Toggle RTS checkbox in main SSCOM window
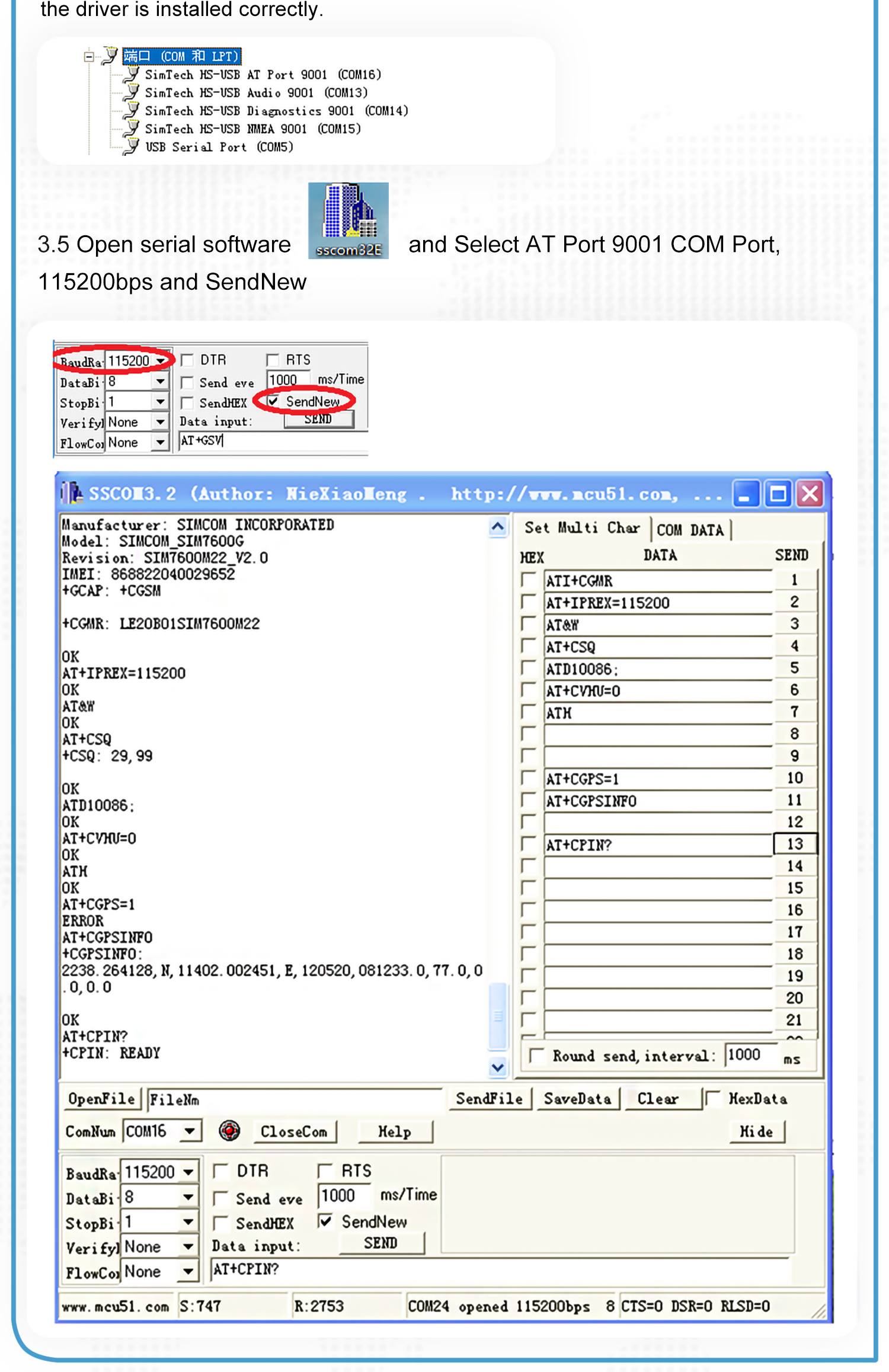This screenshot has width=889, height=1372. pos(325,1170)
